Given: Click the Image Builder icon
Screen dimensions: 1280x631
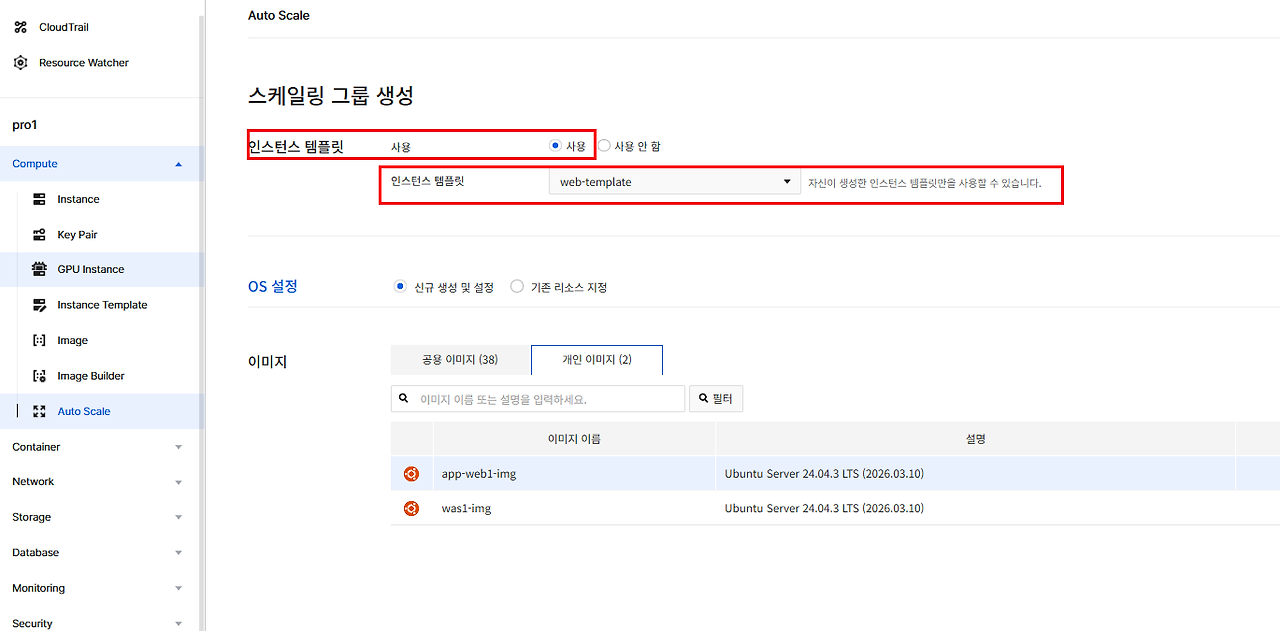Looking at the screenshot, I should coord(40,376).
